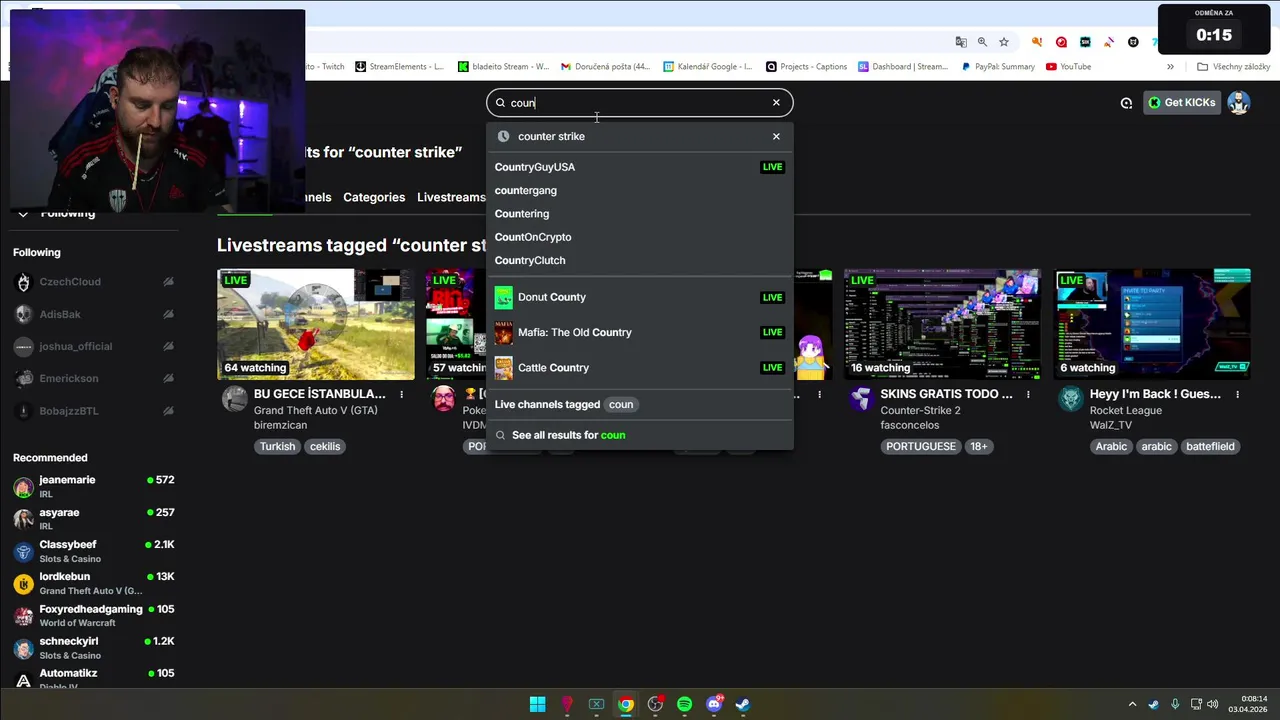
Task: Open options menu for BU GECE İSTANBULA stream
Action: point(402,394)
